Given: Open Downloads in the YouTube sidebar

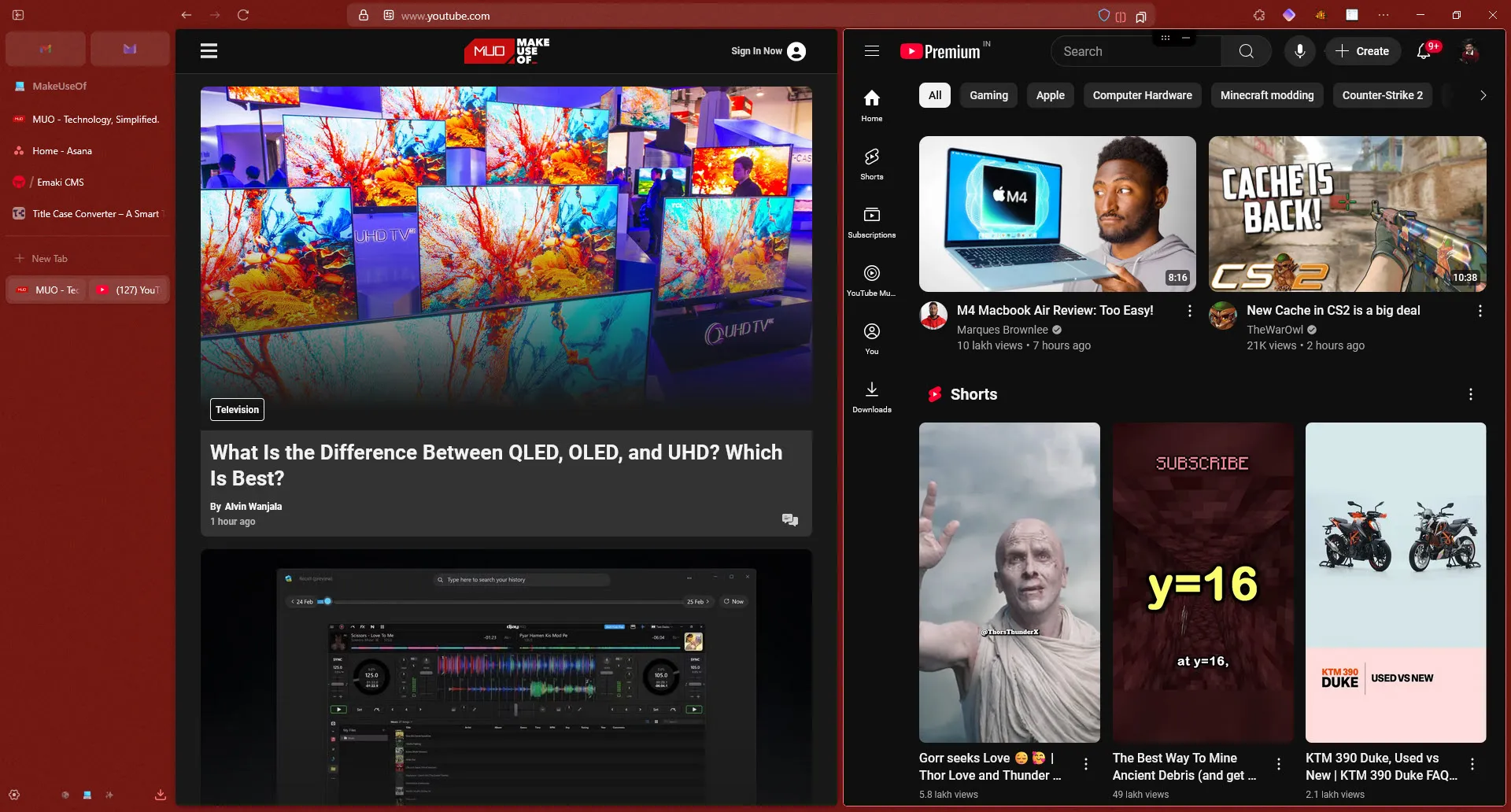Looking at the screenshot, I should [x=871, y=396].
